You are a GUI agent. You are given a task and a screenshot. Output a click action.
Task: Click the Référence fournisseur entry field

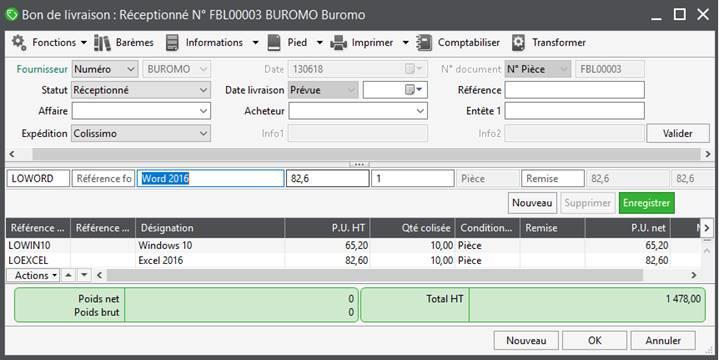[x=103, y=178]
